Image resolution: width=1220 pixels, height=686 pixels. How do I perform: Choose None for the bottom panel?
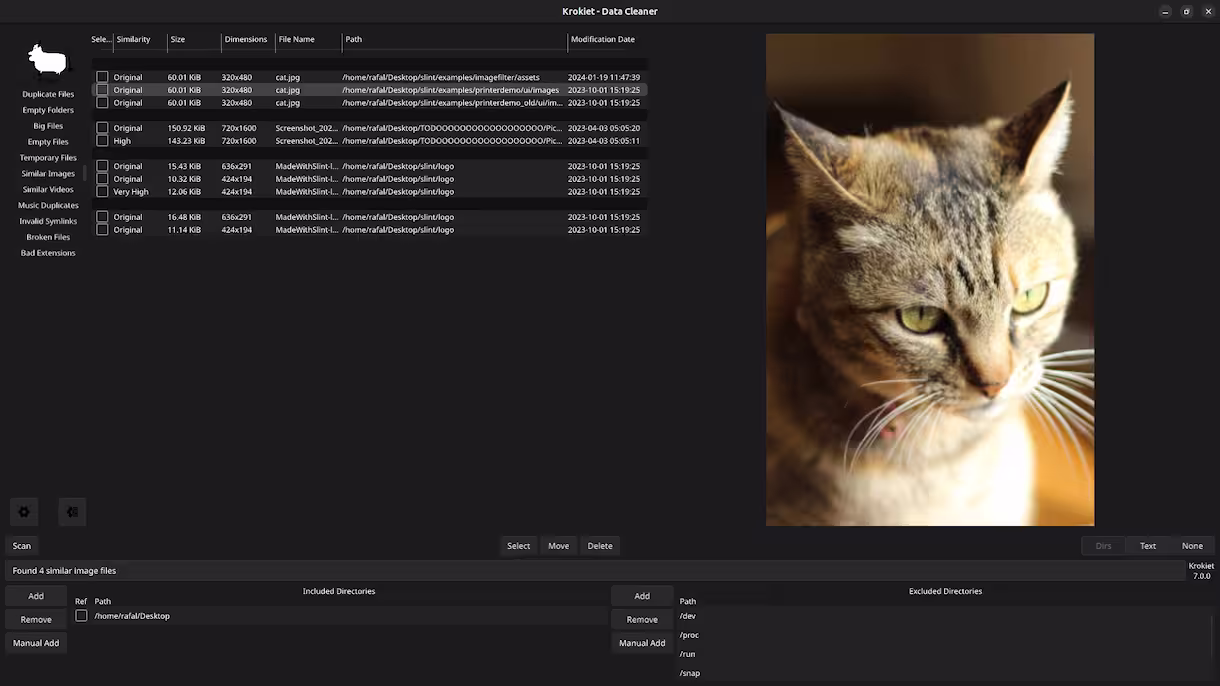tap(1192, 546)
